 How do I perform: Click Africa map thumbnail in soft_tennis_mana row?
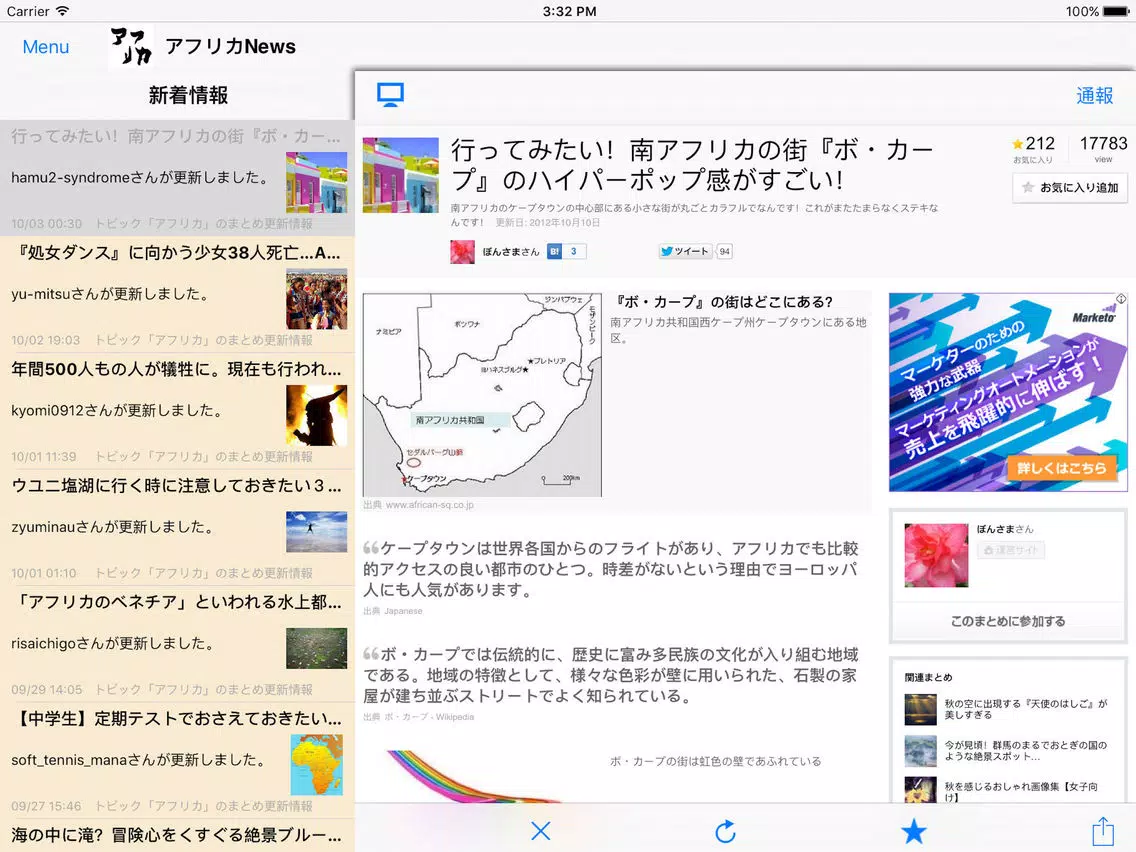pos(317,764)
